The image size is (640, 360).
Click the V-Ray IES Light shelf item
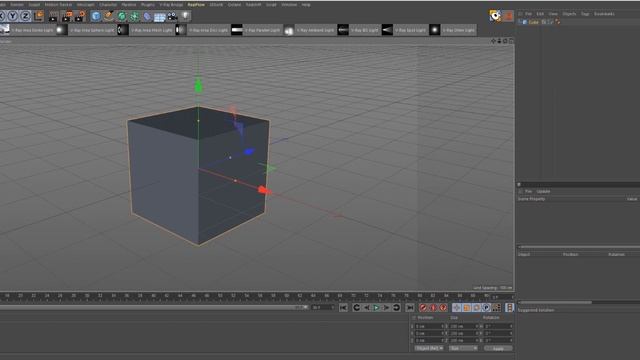pos(359,30)
